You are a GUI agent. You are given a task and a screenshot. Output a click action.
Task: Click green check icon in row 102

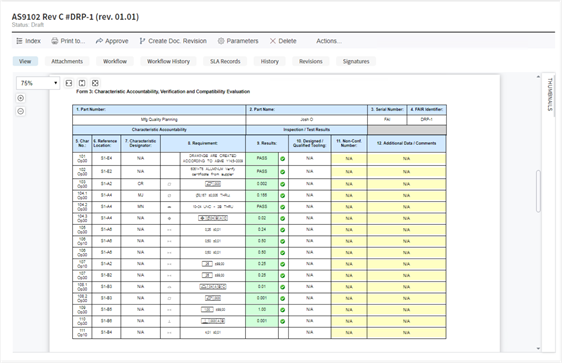283,172
